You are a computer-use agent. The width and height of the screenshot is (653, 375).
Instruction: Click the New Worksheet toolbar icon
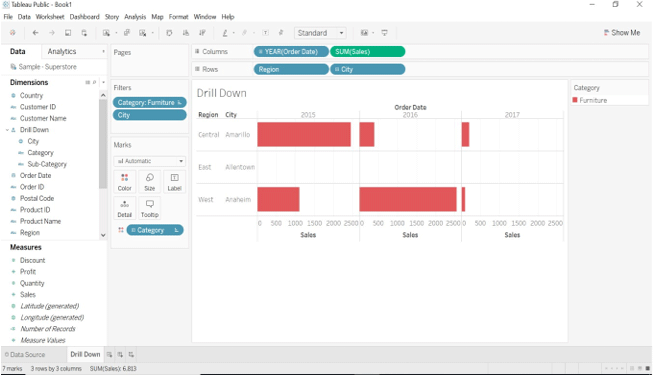point(107,33)
